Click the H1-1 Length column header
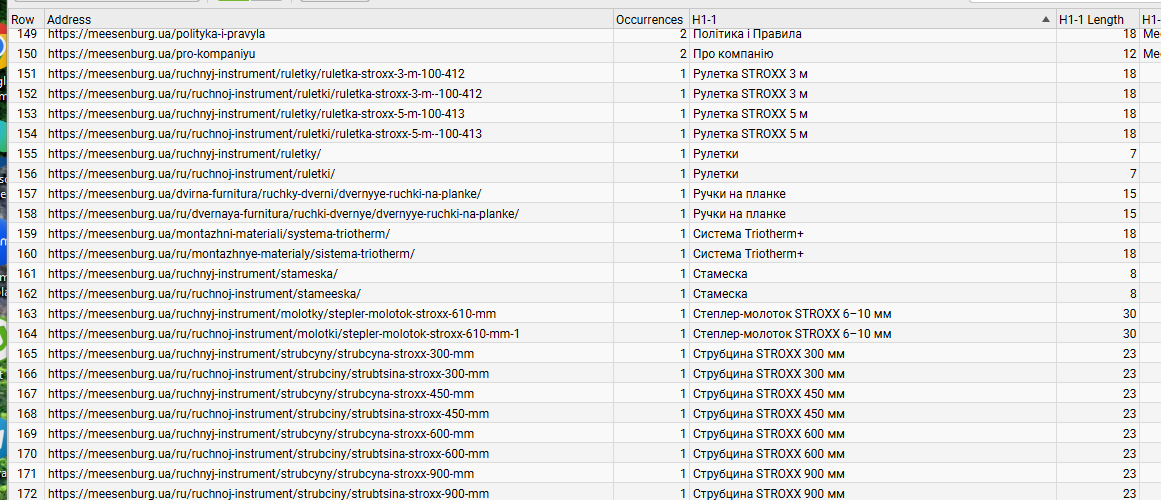The image size is (1161, 500). (1092, 19)
